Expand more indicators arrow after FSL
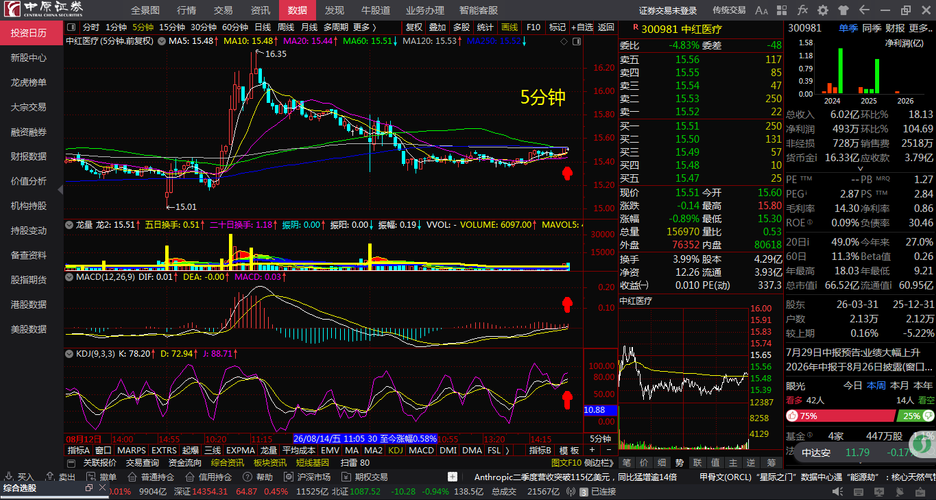936x500 pixels. click(x=507, y=450)
